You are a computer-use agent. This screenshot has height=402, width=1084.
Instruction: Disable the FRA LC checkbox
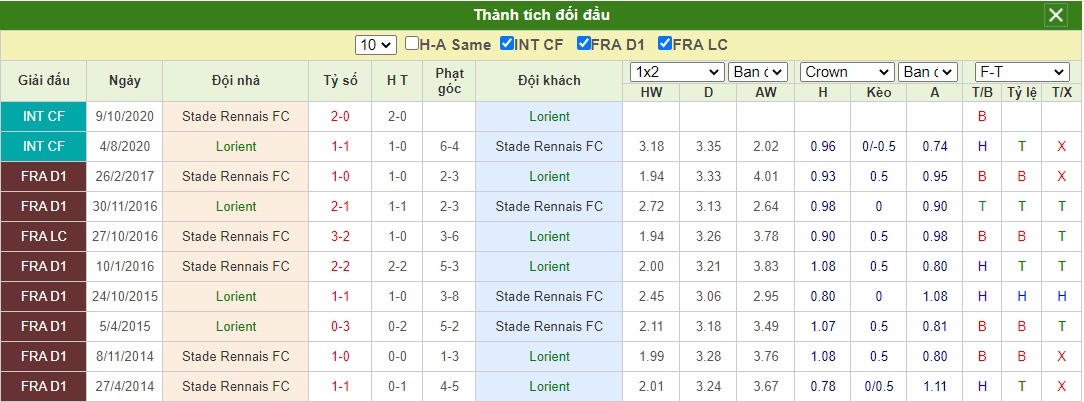tap(665, 44)
